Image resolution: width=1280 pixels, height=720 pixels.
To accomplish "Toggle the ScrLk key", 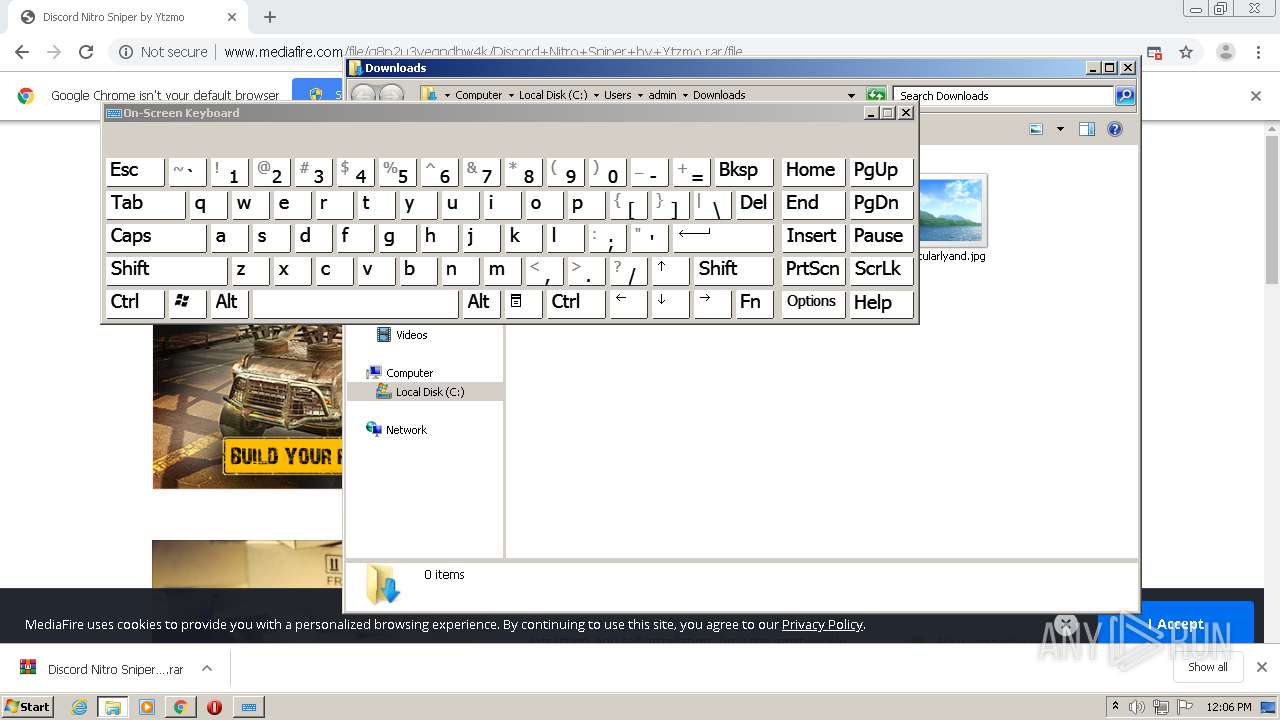I will 881,270.
